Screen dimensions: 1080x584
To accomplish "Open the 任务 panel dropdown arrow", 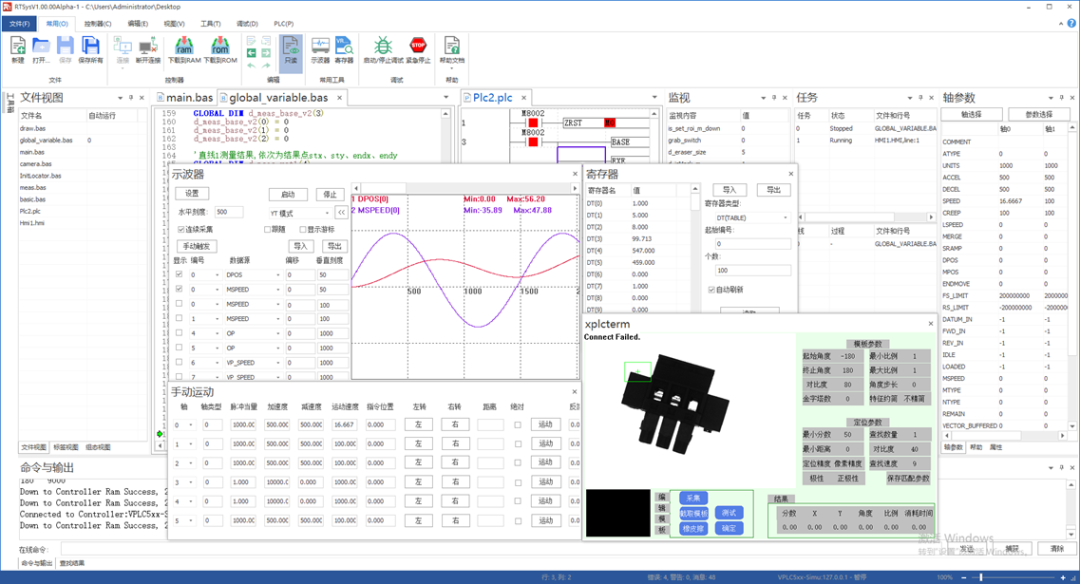I will pos(910,98).
